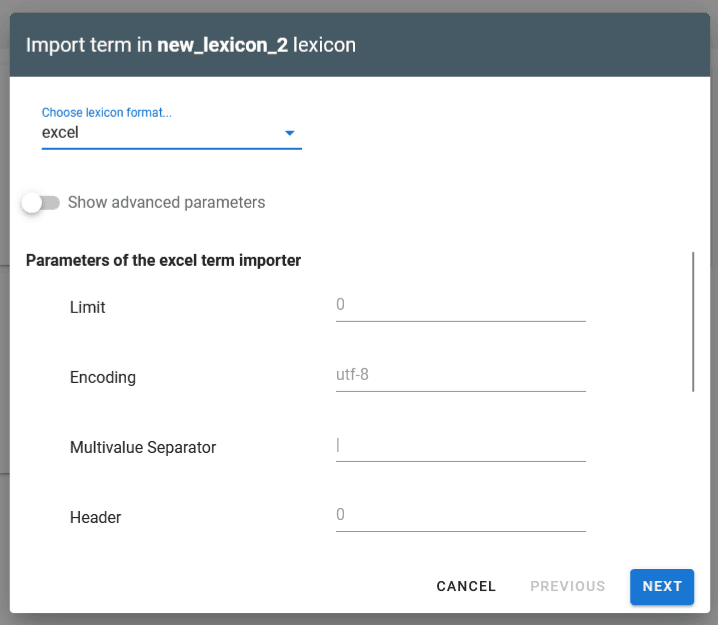The width and height of the screenshot is (718, 625).
Task: Click the 'Multivalue Separator' parameter label
Action: [143, 448]
